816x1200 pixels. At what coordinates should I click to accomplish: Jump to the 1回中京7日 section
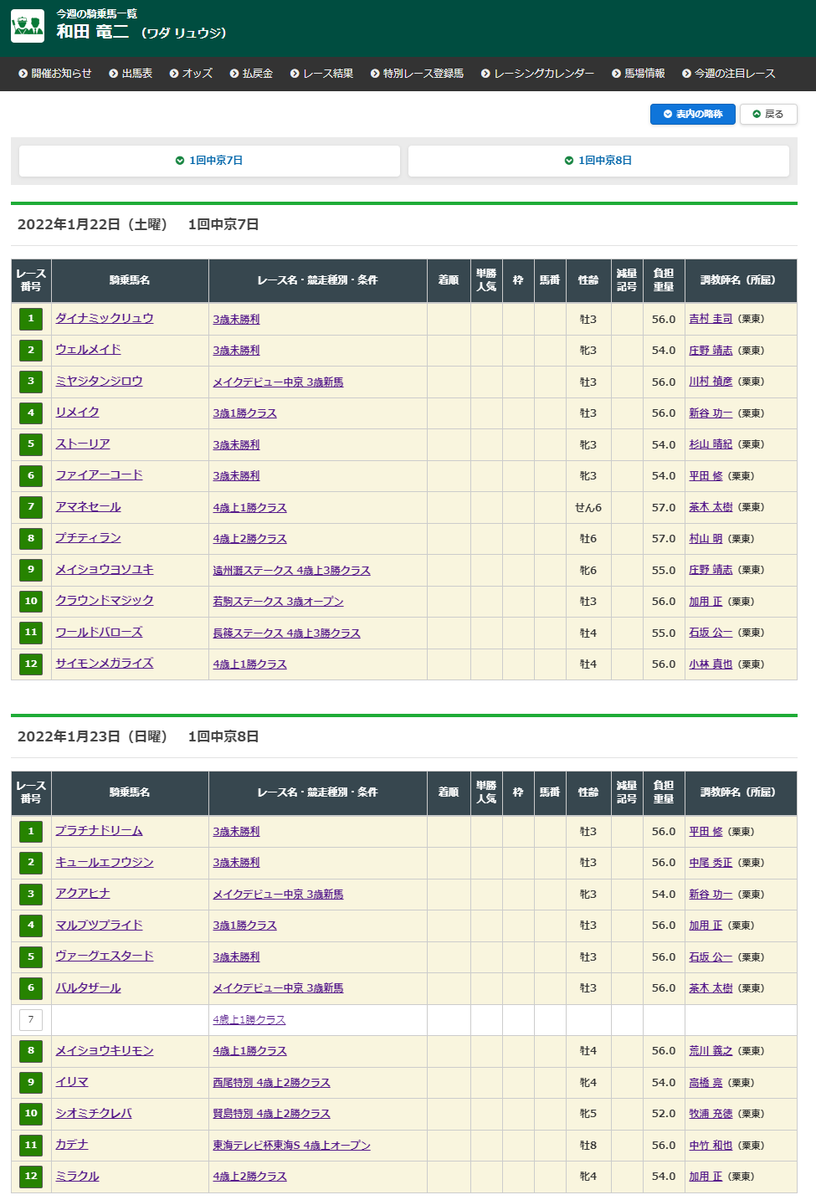[210, 161]
